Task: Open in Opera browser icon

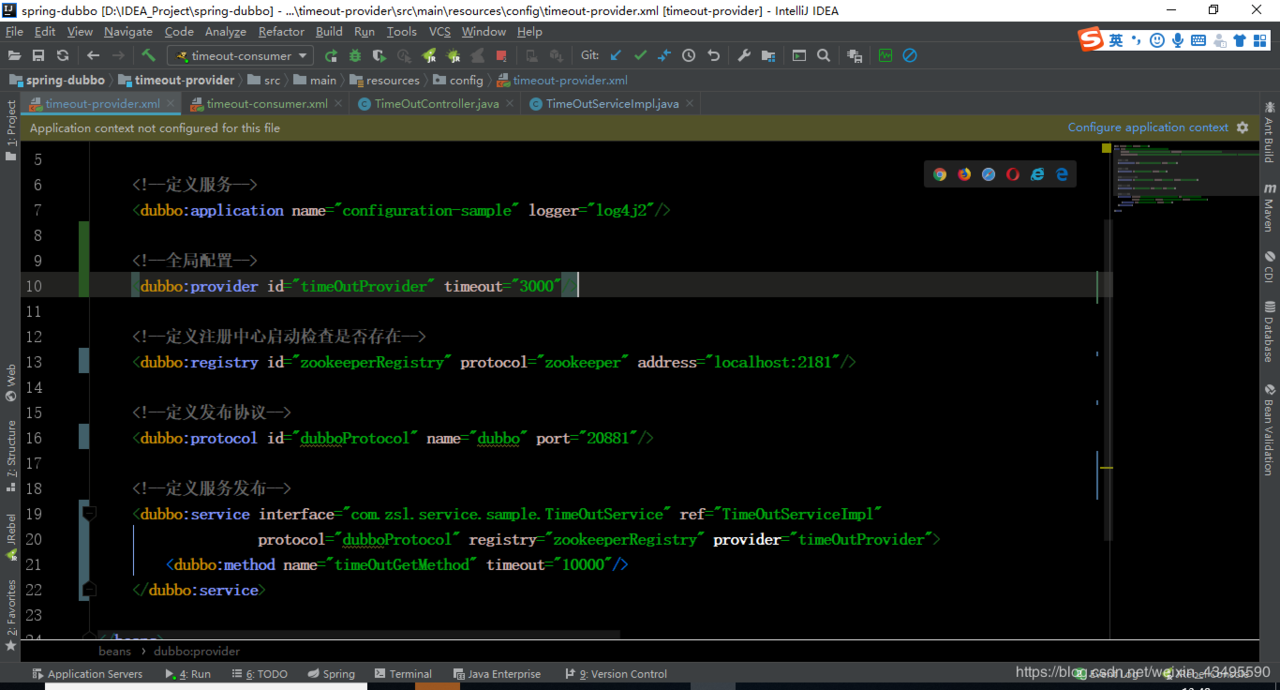Action: click(x=1013, y=174)
